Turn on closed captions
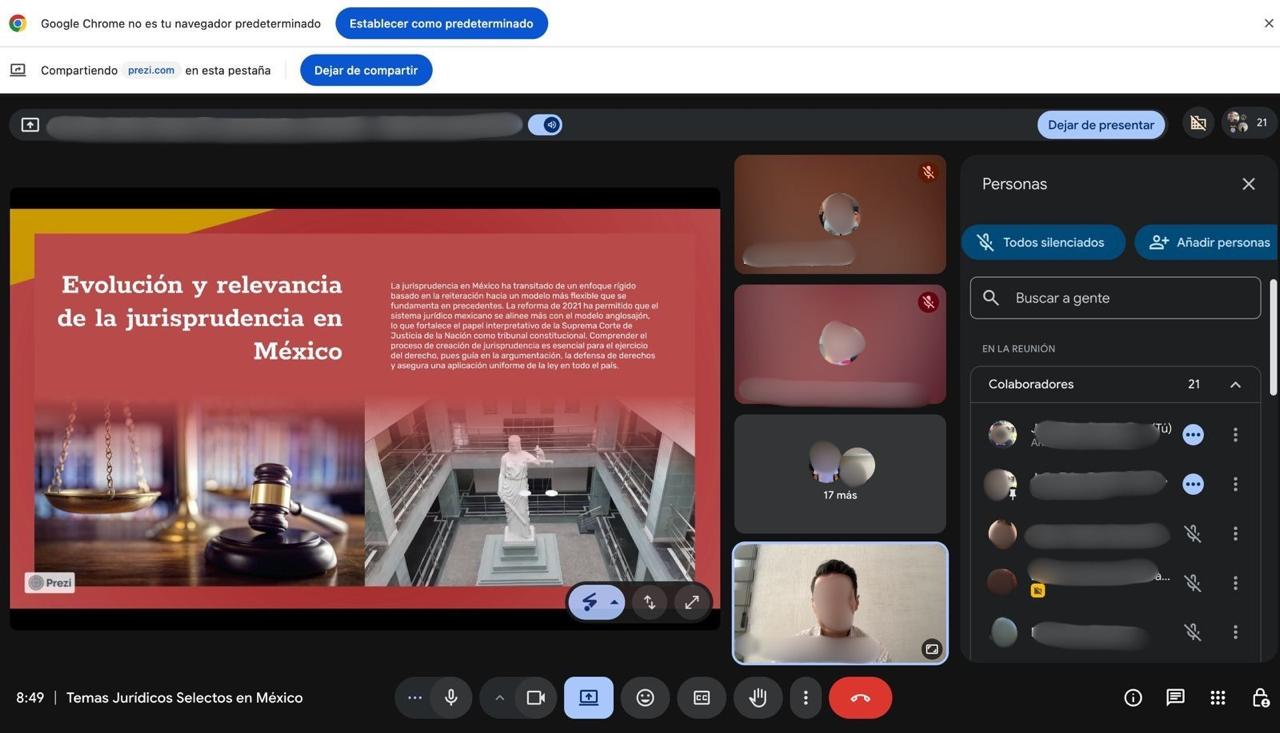This screenshot has height=733, width=1280. pyautogui.click(x=702, y=698)
